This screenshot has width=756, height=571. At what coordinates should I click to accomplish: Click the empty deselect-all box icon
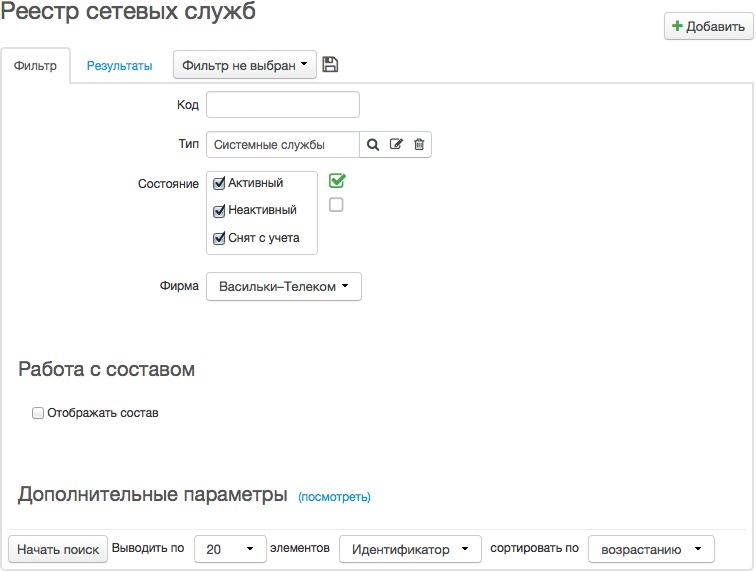coord(337,205)
